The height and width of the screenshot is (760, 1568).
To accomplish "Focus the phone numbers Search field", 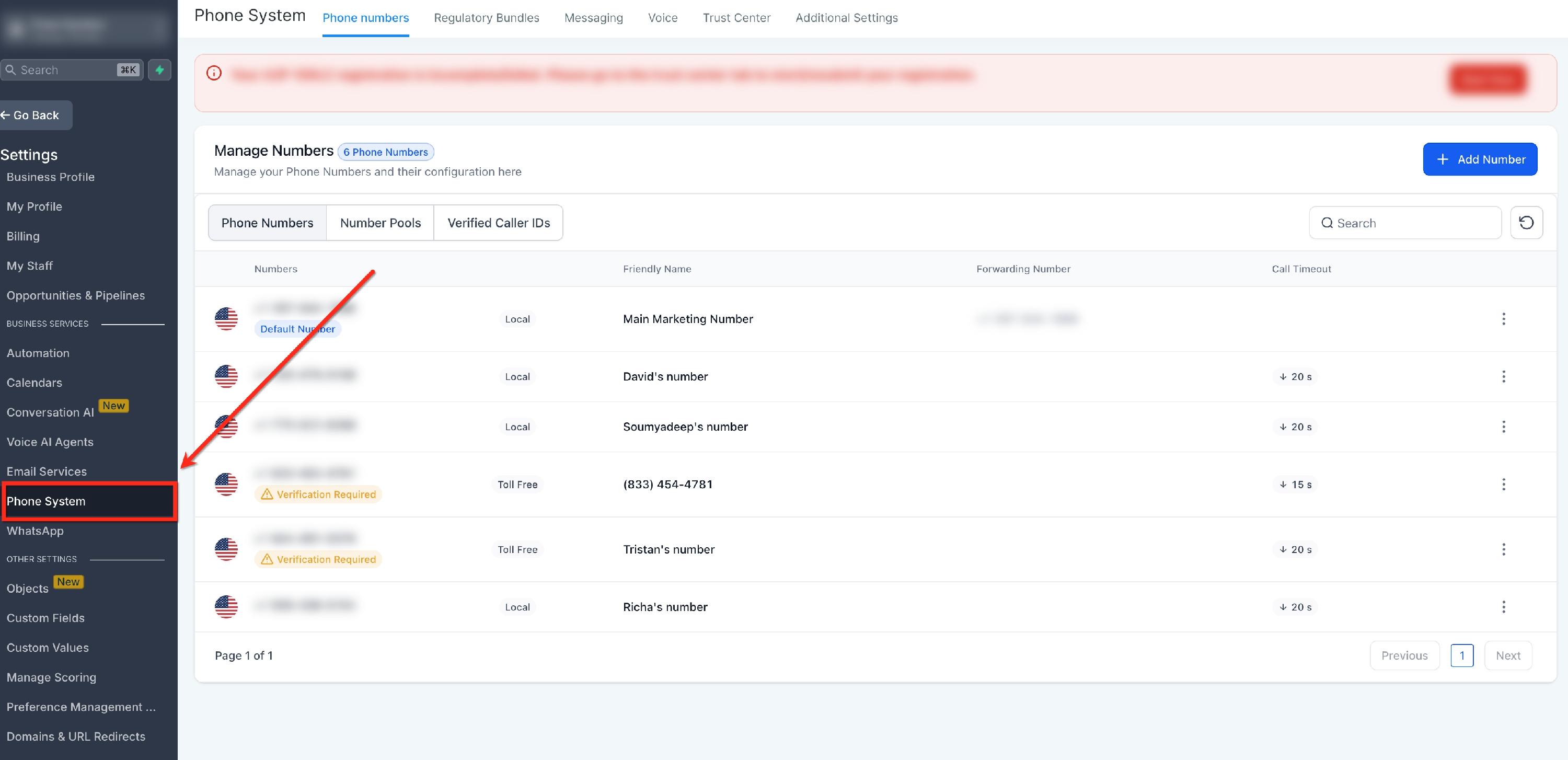I will (x=1405, y=223).
